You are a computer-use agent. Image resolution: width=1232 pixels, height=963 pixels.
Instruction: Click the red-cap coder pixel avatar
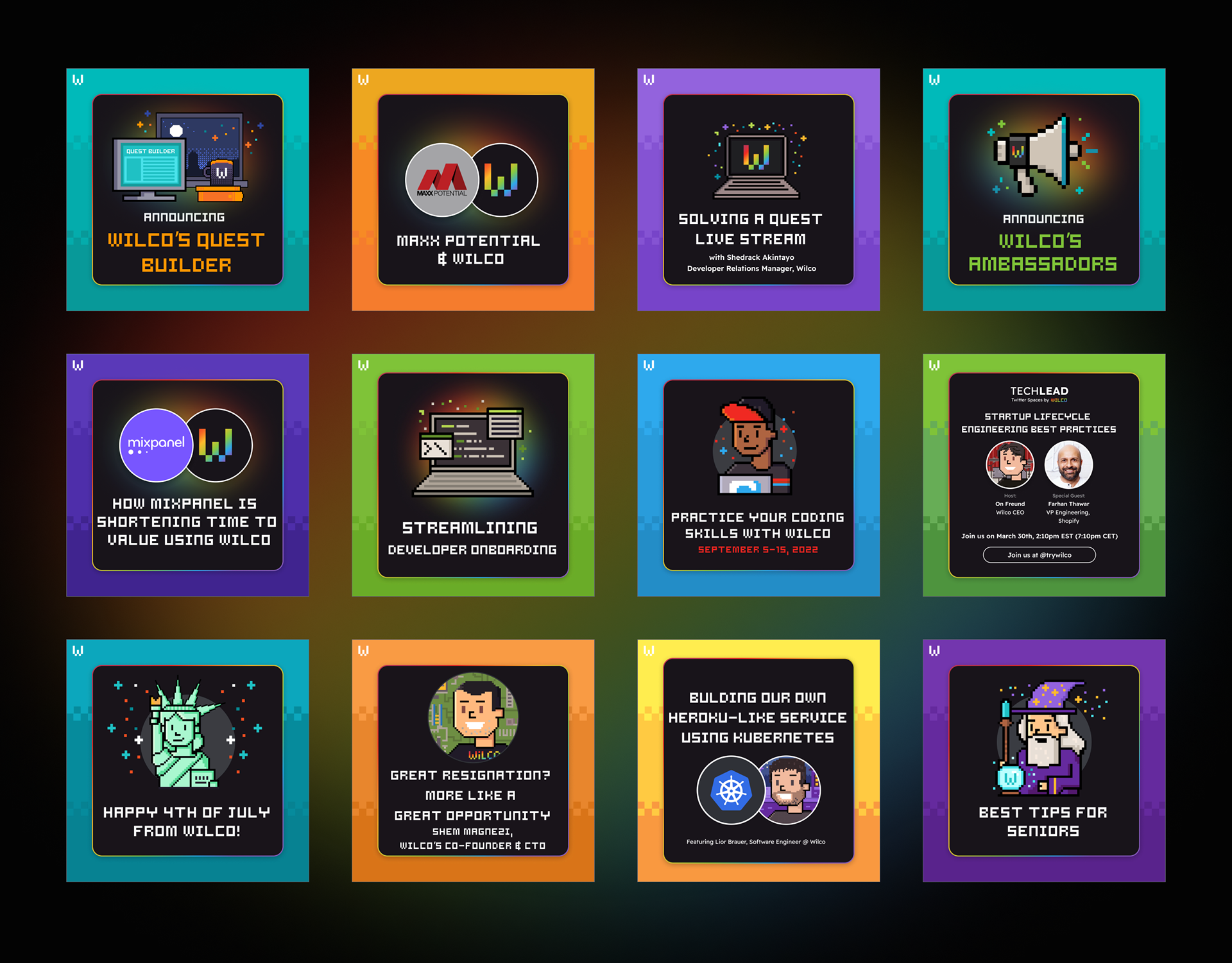click(x=755, y=446)
